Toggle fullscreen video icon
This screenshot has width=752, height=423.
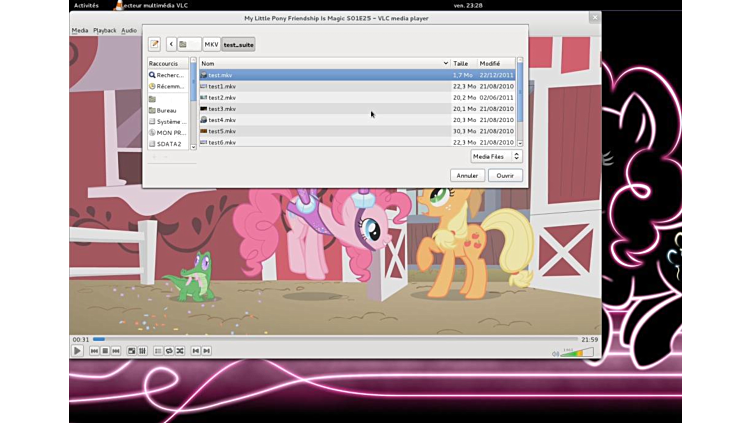click(131, 351)
